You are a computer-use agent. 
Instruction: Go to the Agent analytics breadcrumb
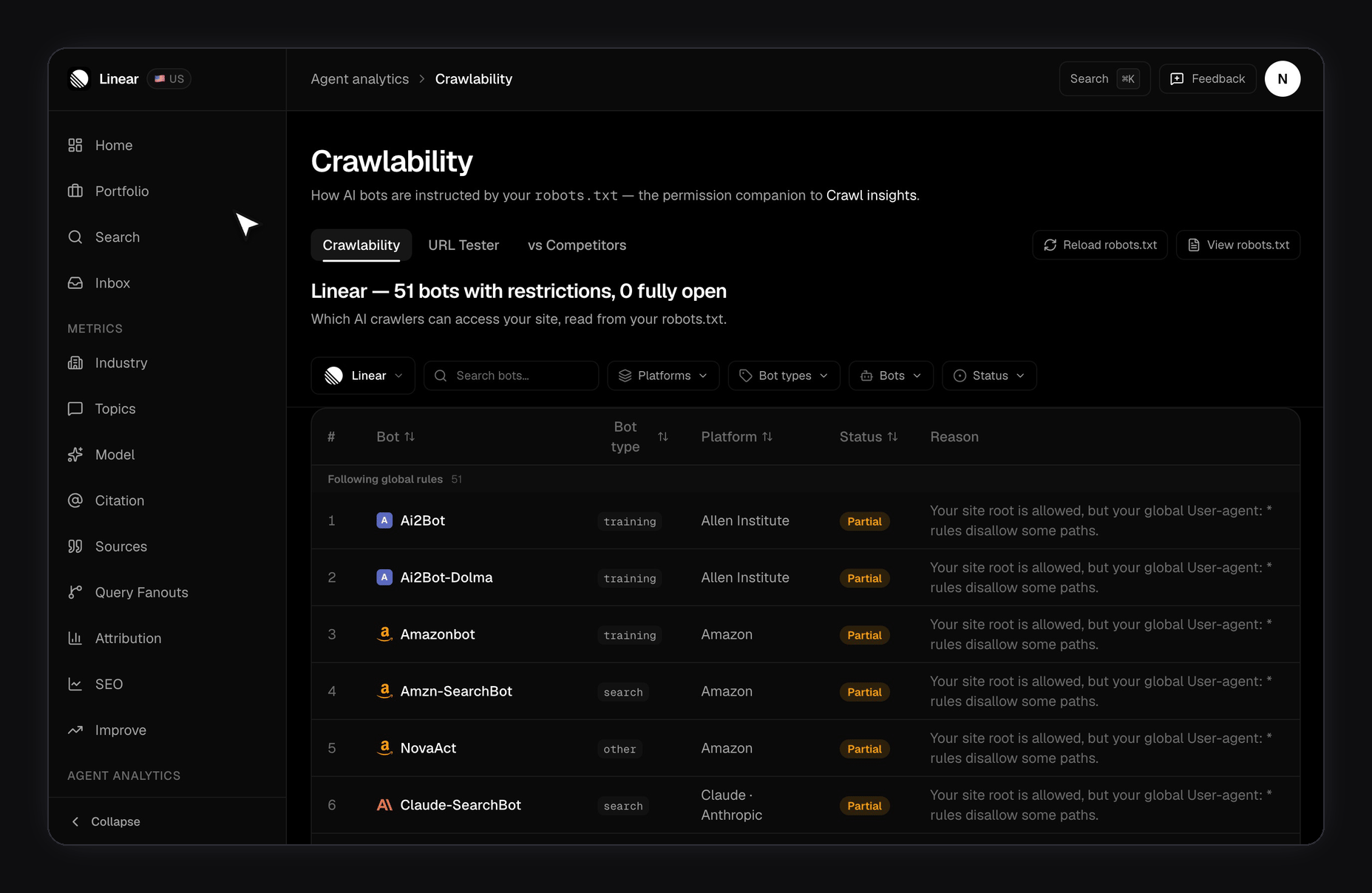click(x=359, y=79)
